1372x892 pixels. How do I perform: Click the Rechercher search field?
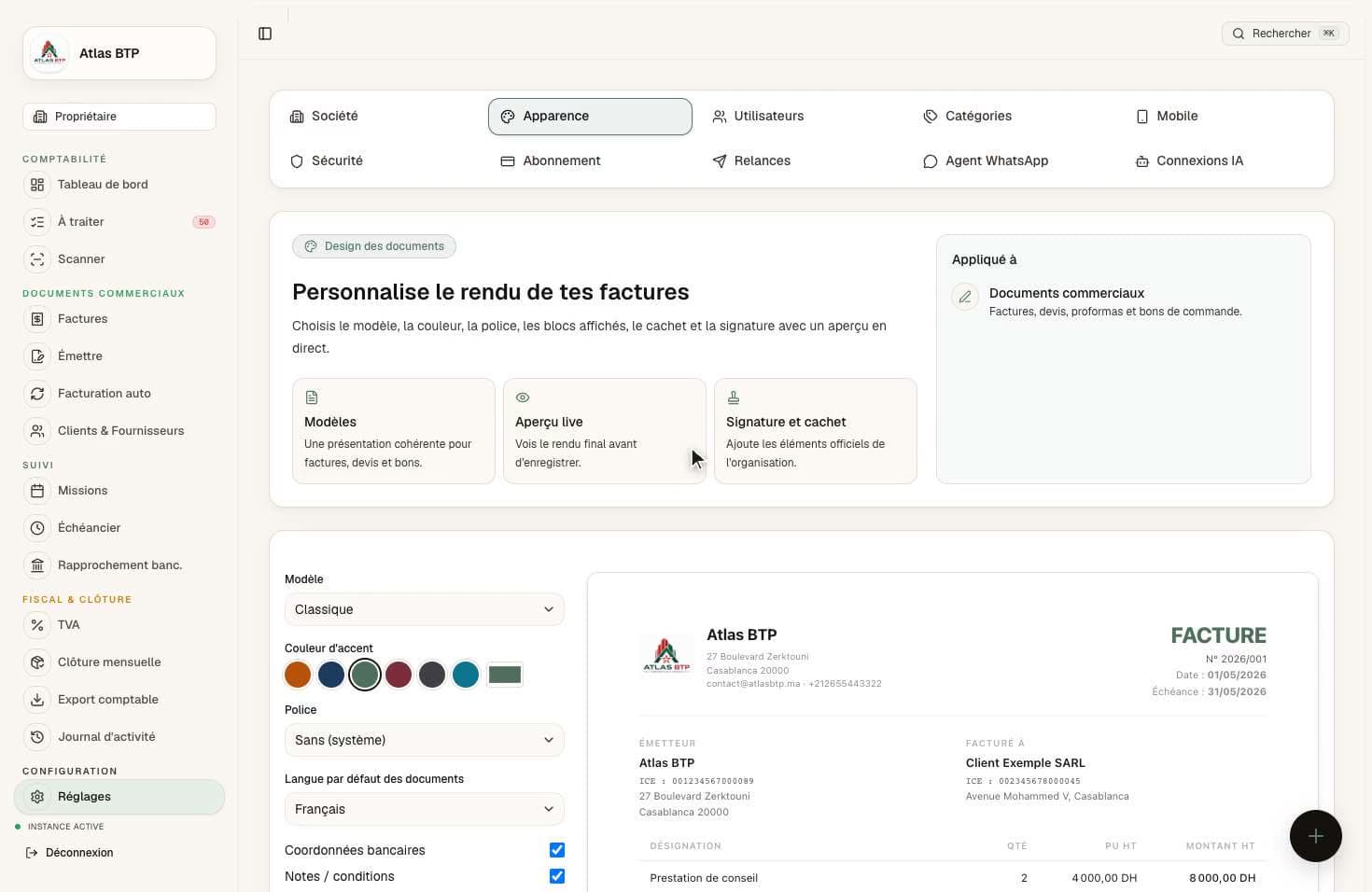1285,34
